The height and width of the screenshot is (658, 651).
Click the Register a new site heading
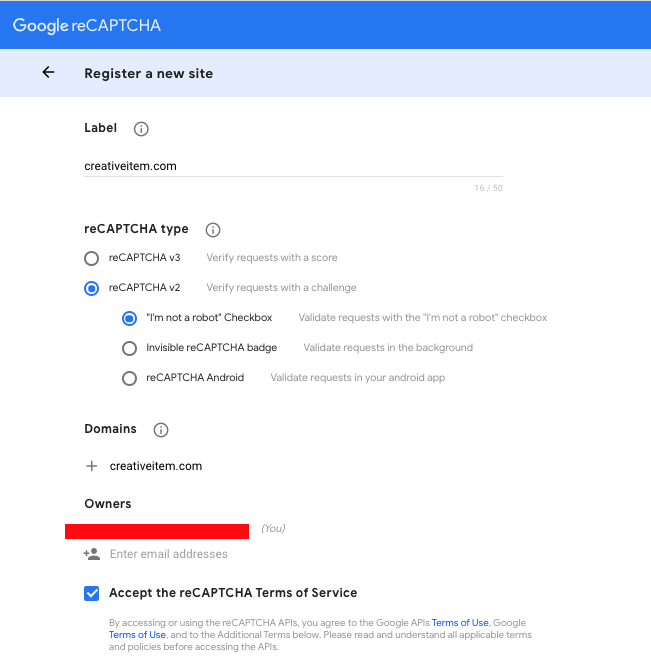click(x=148, y=73)
